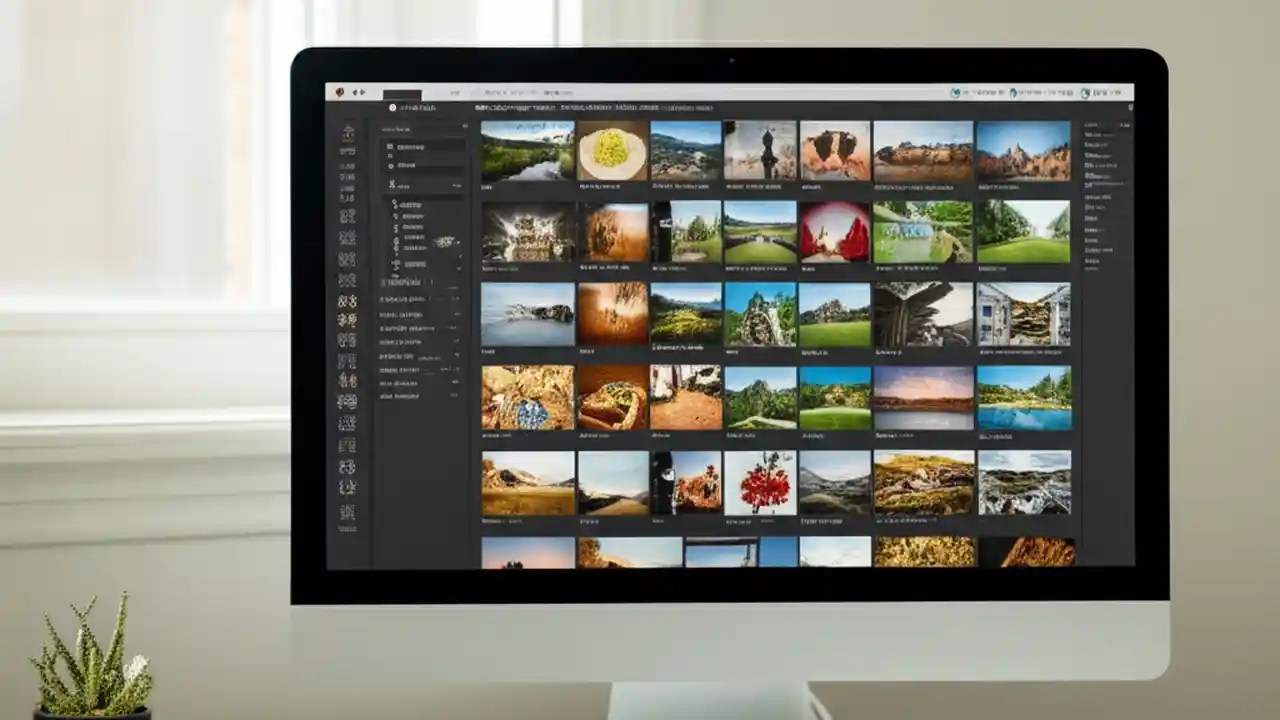The image size is (1280, 720).
Task: Toggle the switch at the sidebar panel's top right
Action: click(x=465, y=127)
